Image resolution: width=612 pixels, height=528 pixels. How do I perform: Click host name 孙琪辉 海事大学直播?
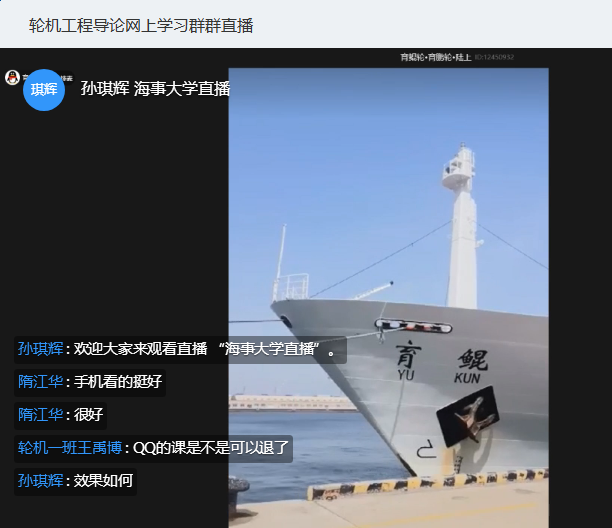click(x=155, y=89)
